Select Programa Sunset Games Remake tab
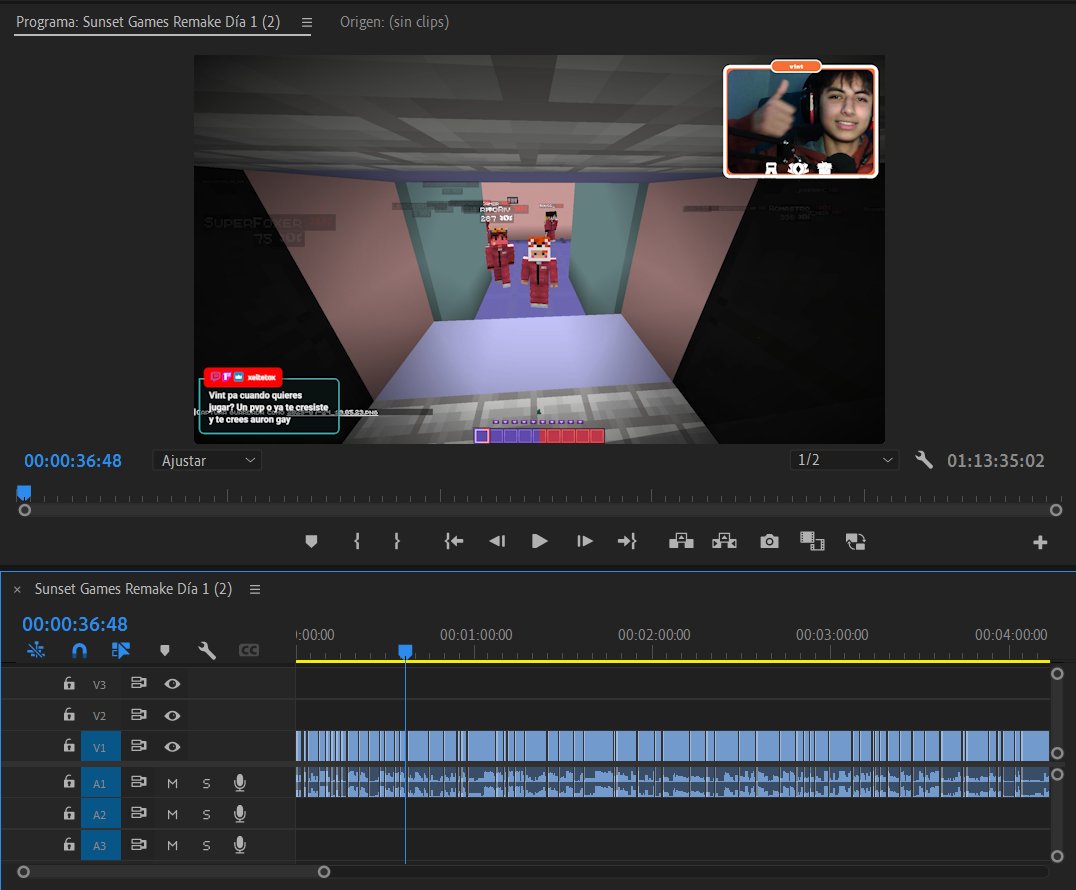Image resolution: width=1076 pixels, height=890 pixels. pos(148,22)
